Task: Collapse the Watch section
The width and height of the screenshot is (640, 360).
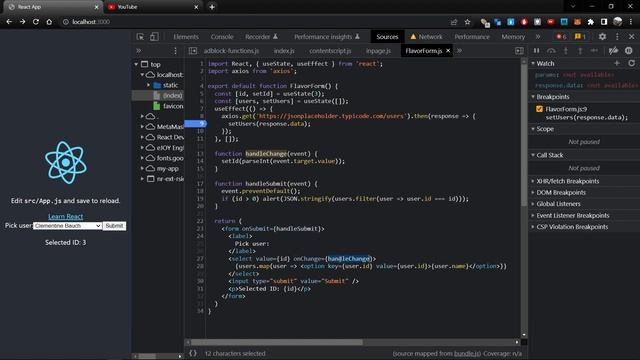Action: (533, 63)
